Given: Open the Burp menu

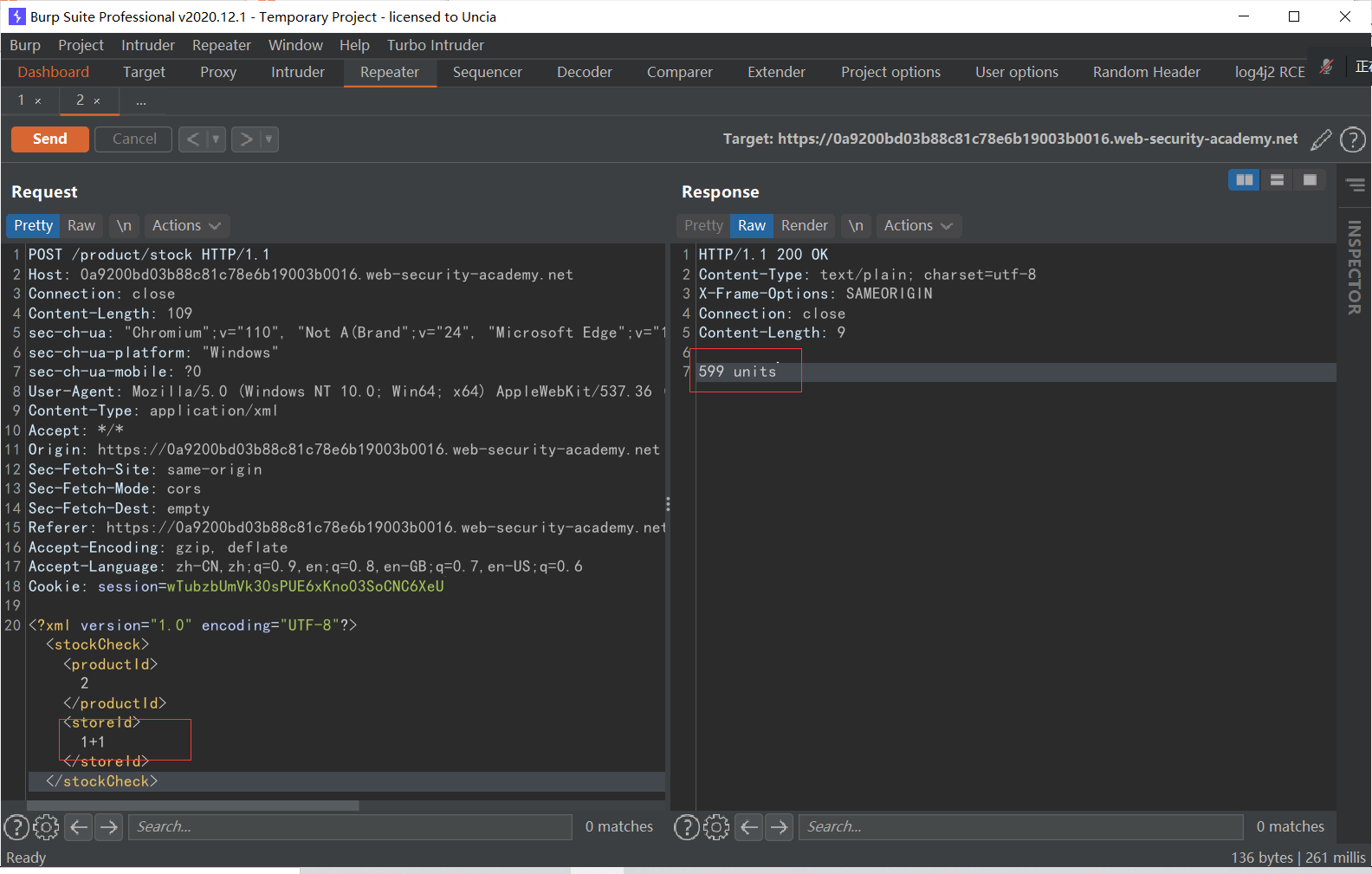Looking at the screenshot, I should [25, 45].
